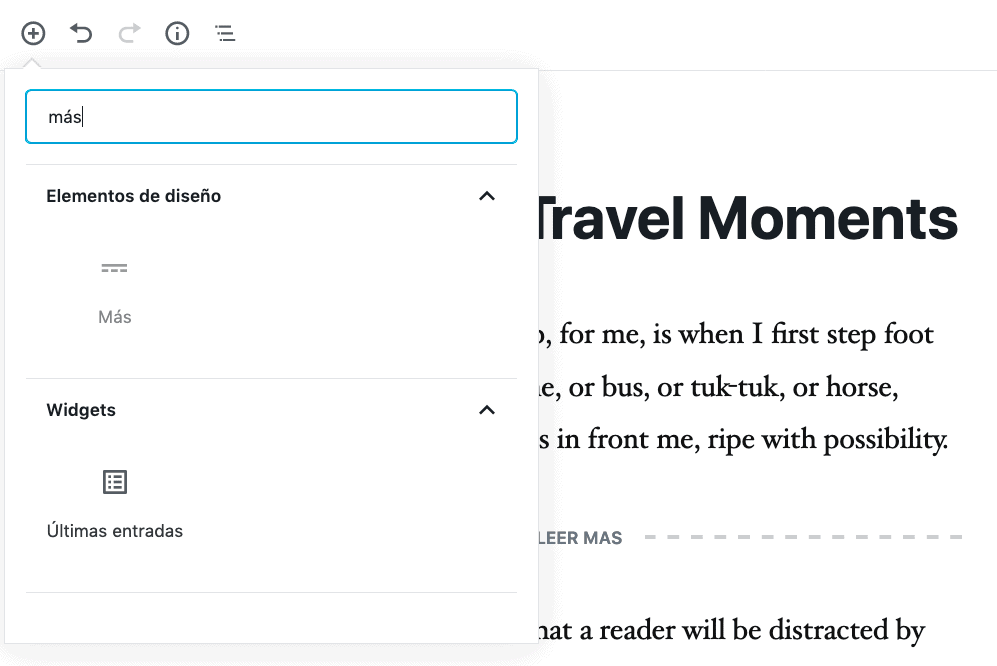Insert the Más separator block
997x666 pixels.
(x=115, y=290)
